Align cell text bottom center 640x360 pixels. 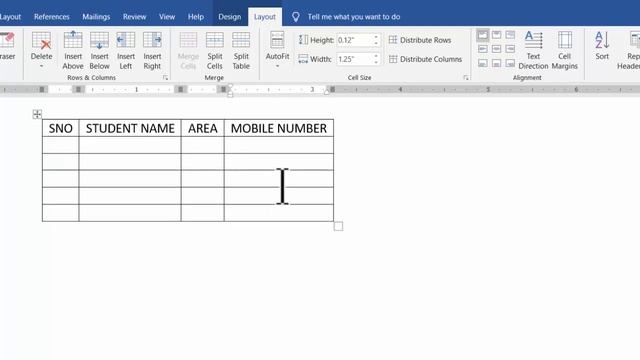click(x=496, y=63)
